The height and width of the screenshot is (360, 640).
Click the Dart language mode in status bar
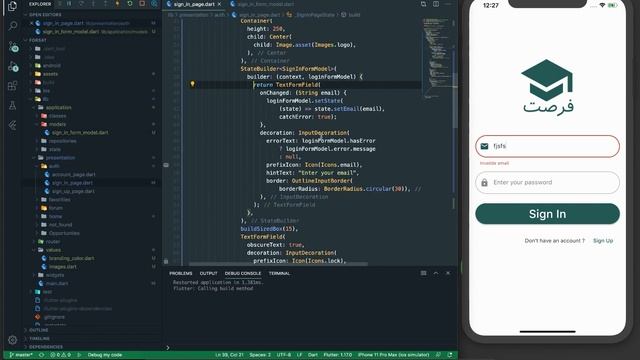(x=313, y=355)
